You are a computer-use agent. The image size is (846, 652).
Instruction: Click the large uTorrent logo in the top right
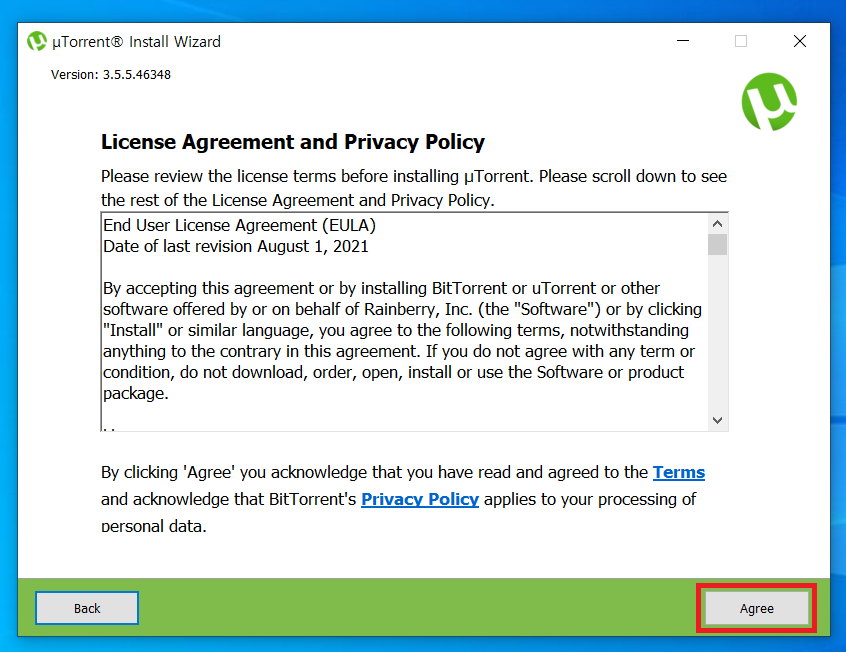coord(769,103)
